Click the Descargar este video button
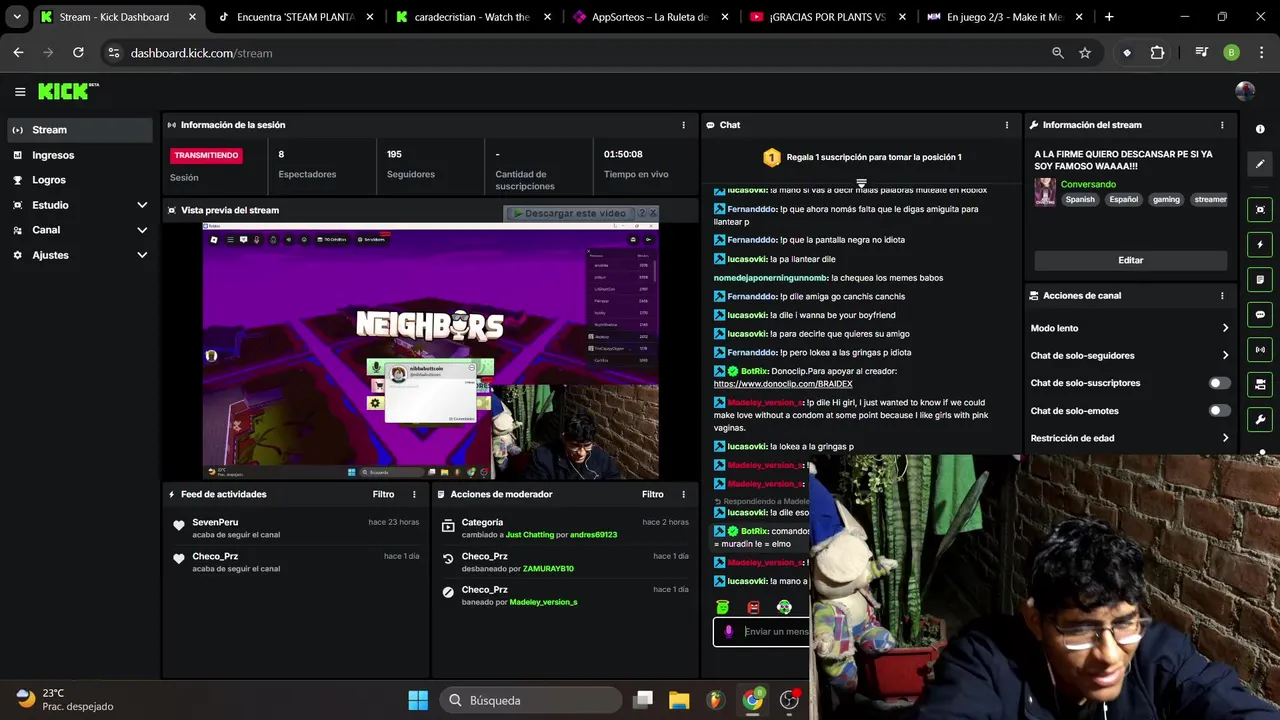Image resolution: width=1280 pixels, height=720 pixels. 569,213
